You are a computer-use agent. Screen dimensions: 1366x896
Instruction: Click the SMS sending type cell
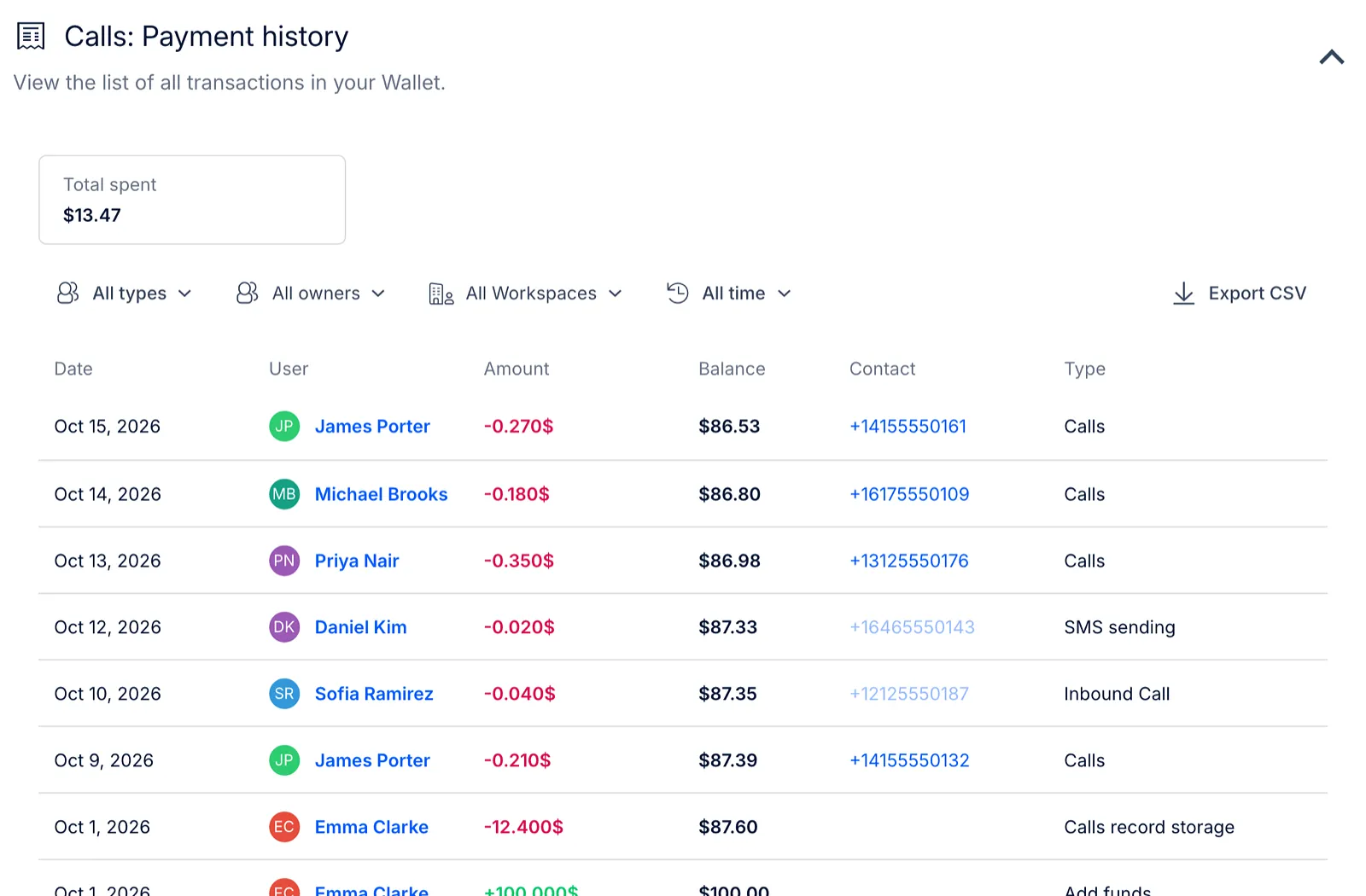tap(1119, 628)
